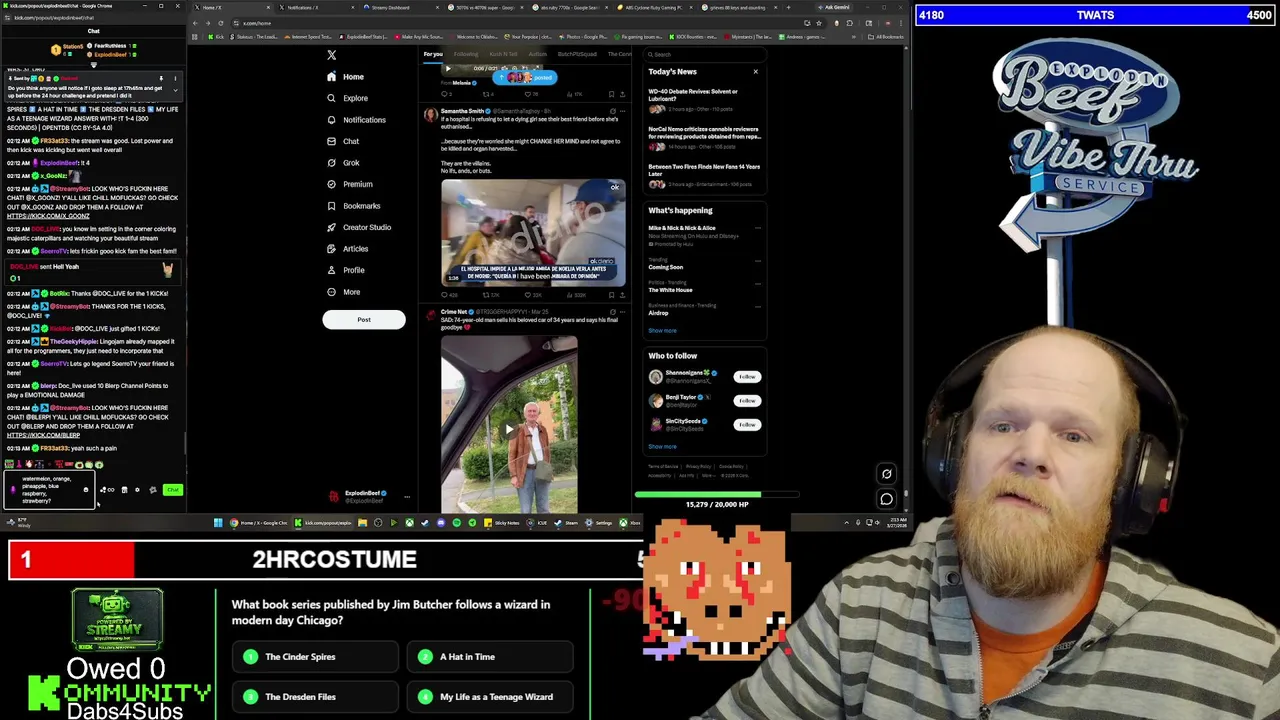Open account menu next to ExplodinBeef profile
Image resolution: width=1280 pixels, height=720 pixels.
click(x=407, y=496)
